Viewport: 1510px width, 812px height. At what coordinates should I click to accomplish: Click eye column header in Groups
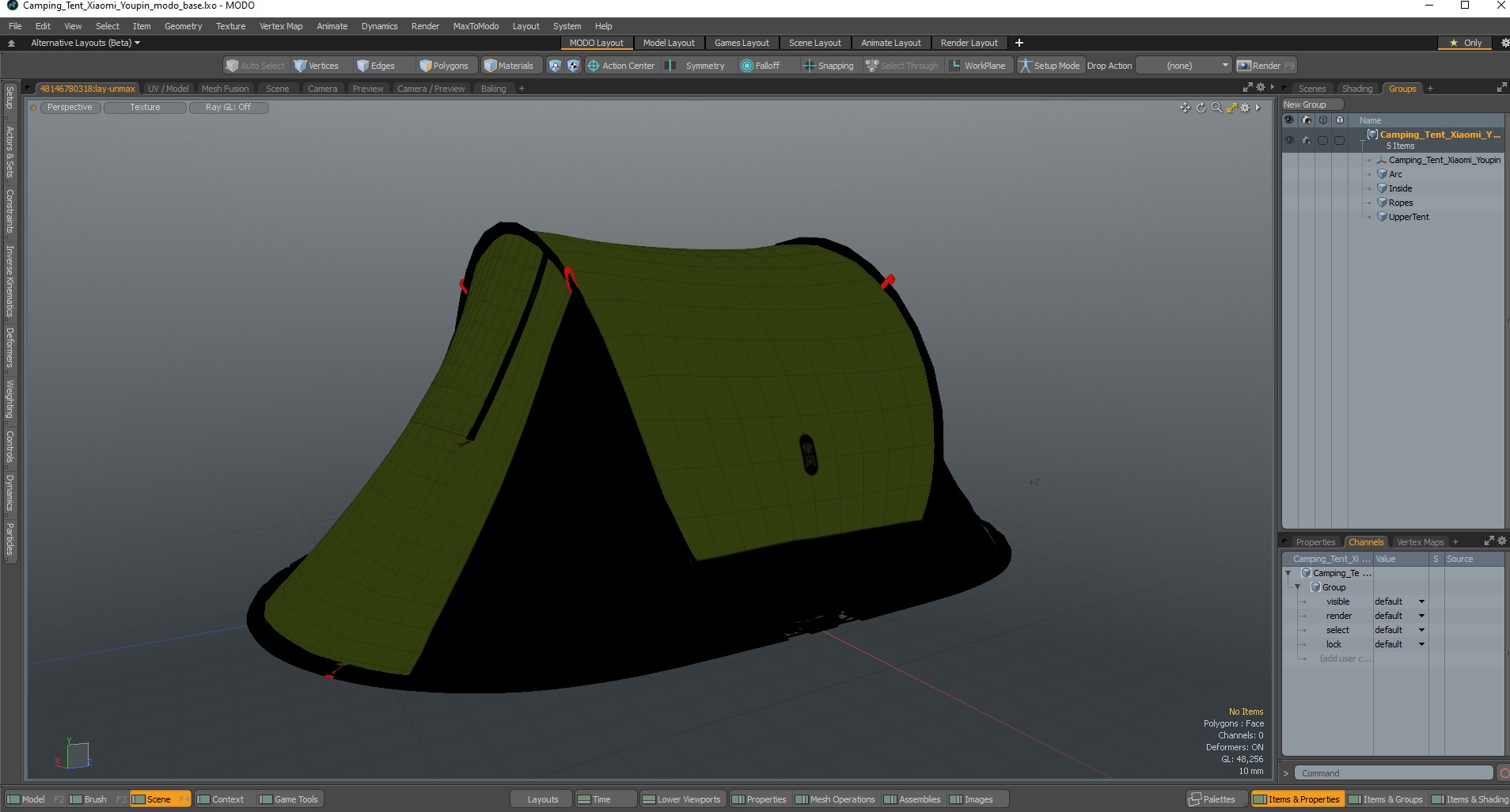point(1289,120)
